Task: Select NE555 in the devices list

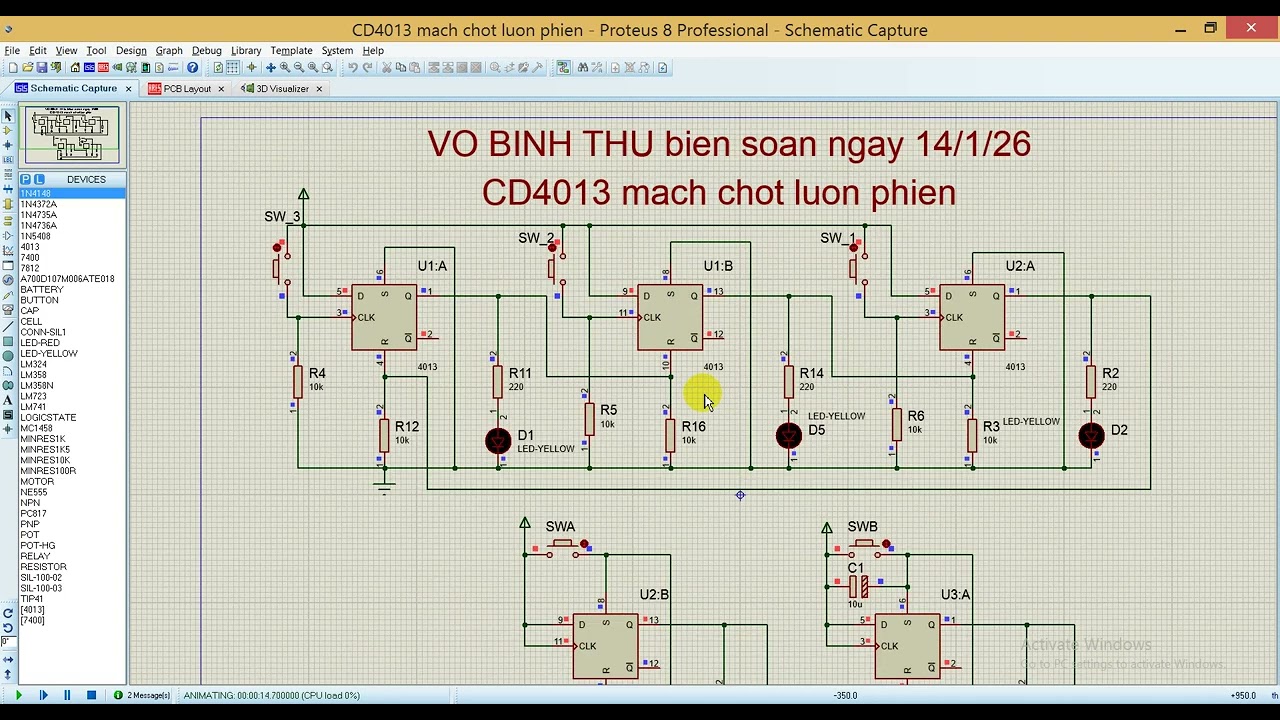Action: pyautogui.click(x=72, y=492)
